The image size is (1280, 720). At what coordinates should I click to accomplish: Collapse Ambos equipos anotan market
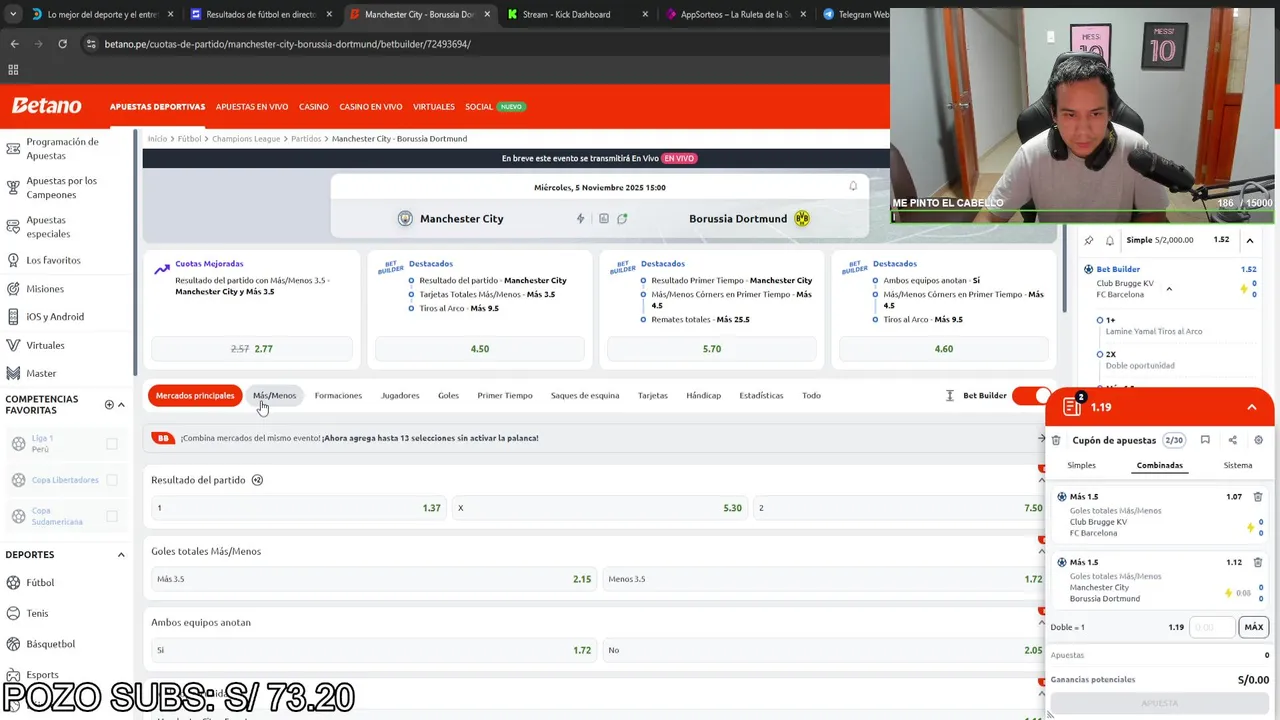(1041, 622)
